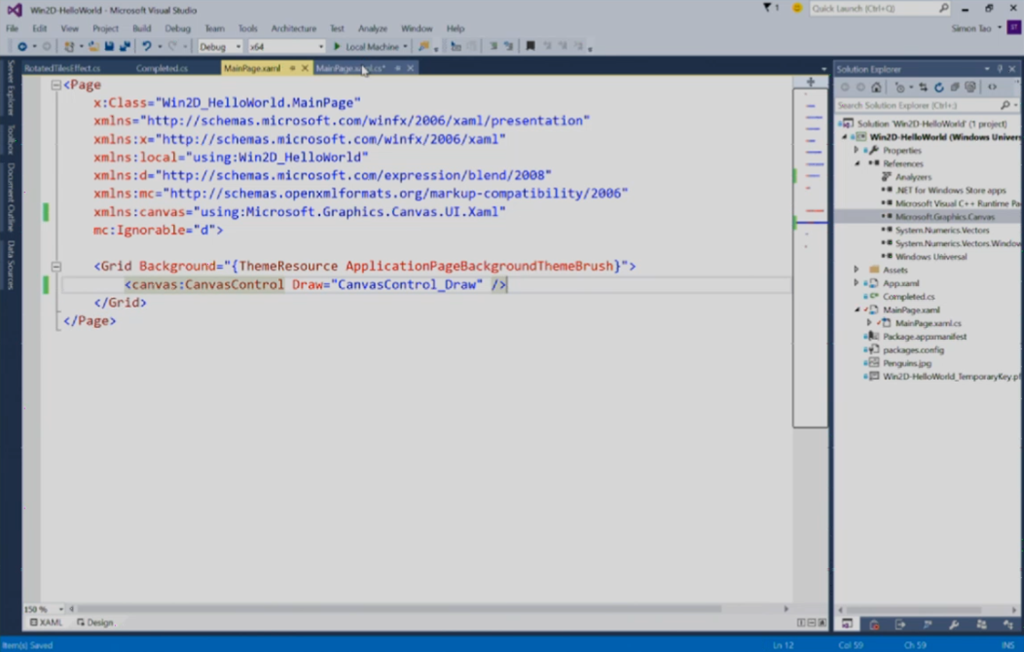Click the wrench Properties tab icon at bottom
Image resolution: width=1024 pixels, height=652 pixels.
(x=954, y=625)
